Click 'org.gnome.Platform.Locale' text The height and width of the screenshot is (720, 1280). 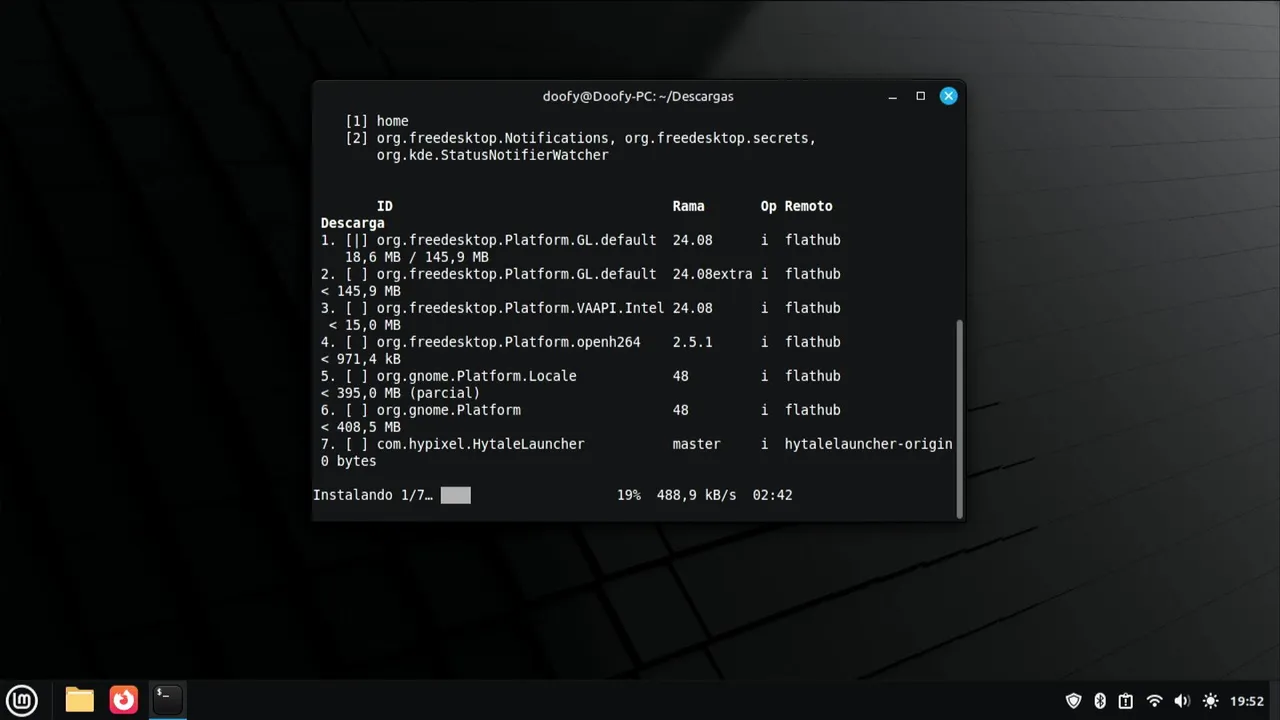click(477, 376)
